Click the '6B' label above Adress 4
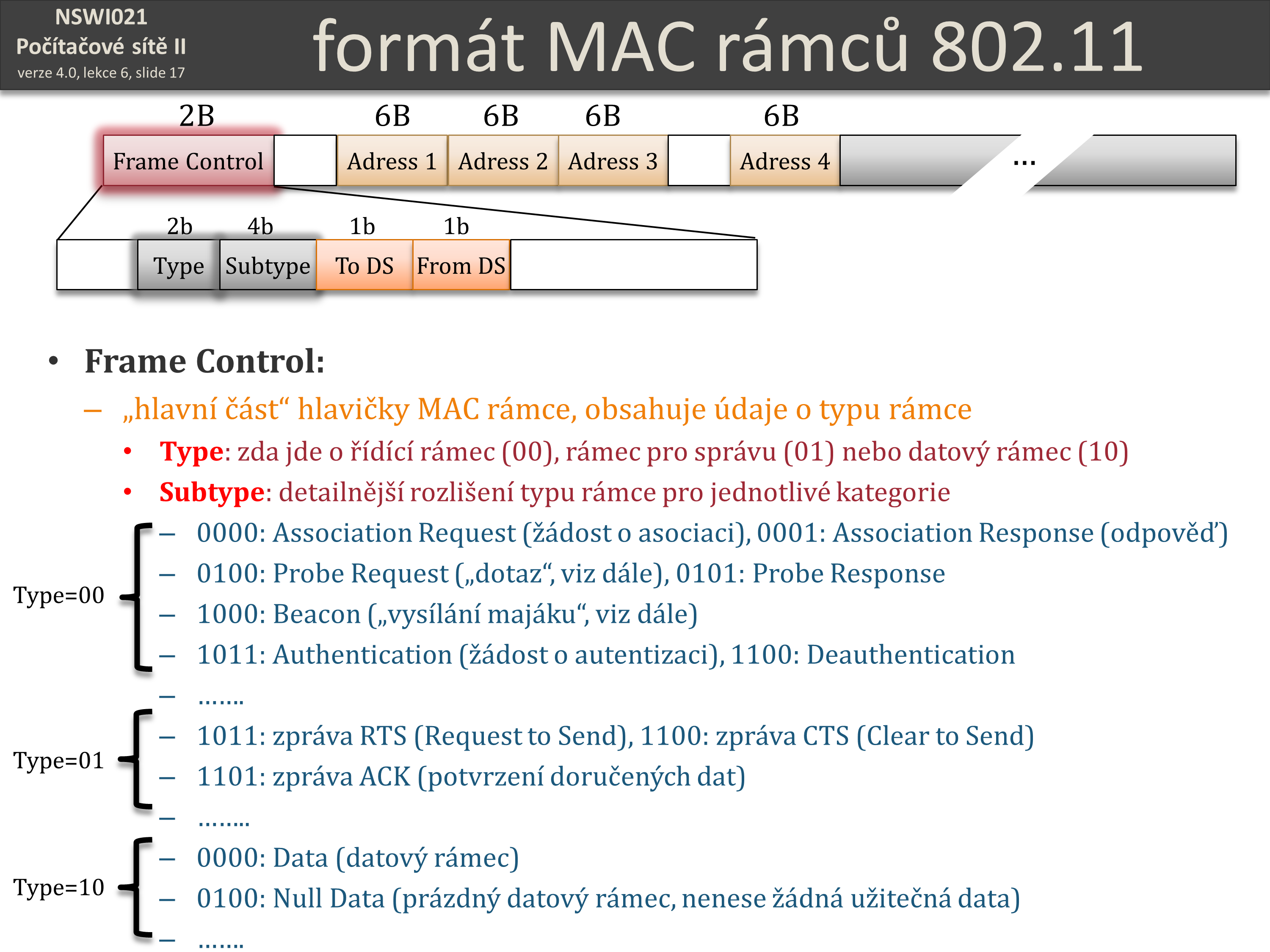 tap(781, 116)
